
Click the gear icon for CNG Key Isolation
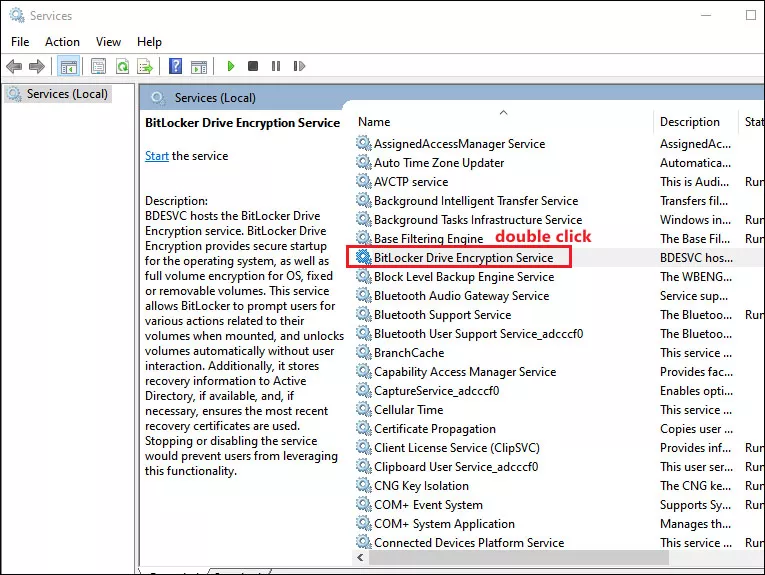363,486
